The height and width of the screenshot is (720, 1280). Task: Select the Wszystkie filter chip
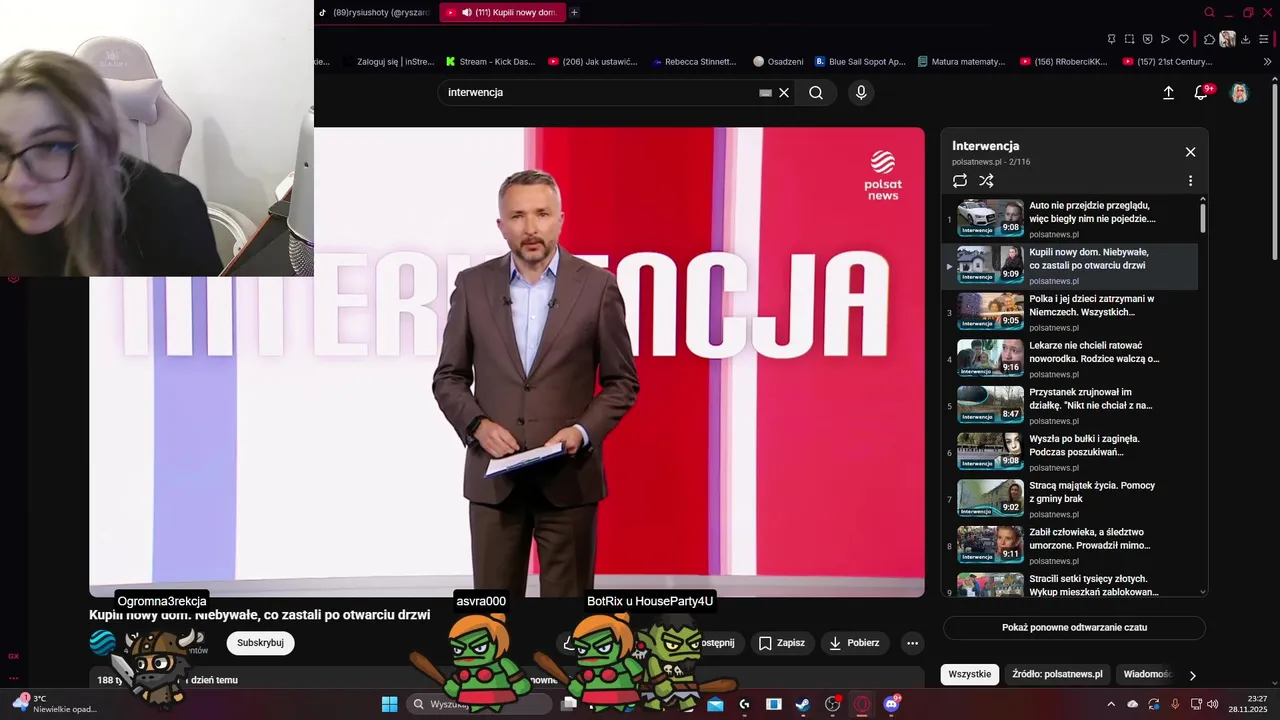coord(970,674)
